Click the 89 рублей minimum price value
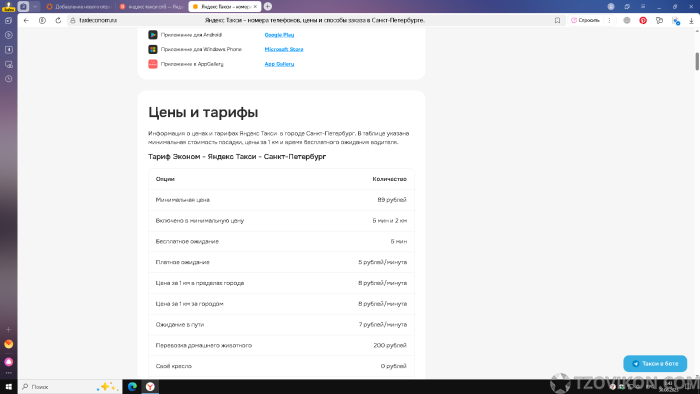The height and width of the screenshot is (394, 700). click(392, 199)
